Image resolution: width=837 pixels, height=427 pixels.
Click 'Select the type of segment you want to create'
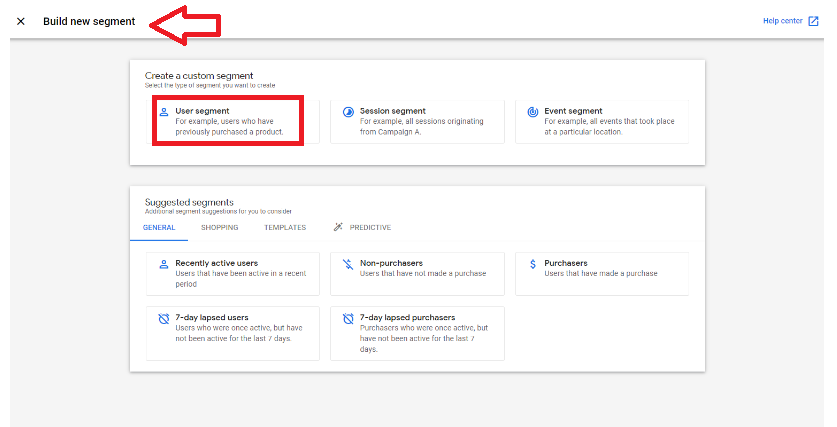tap(210, 85)
